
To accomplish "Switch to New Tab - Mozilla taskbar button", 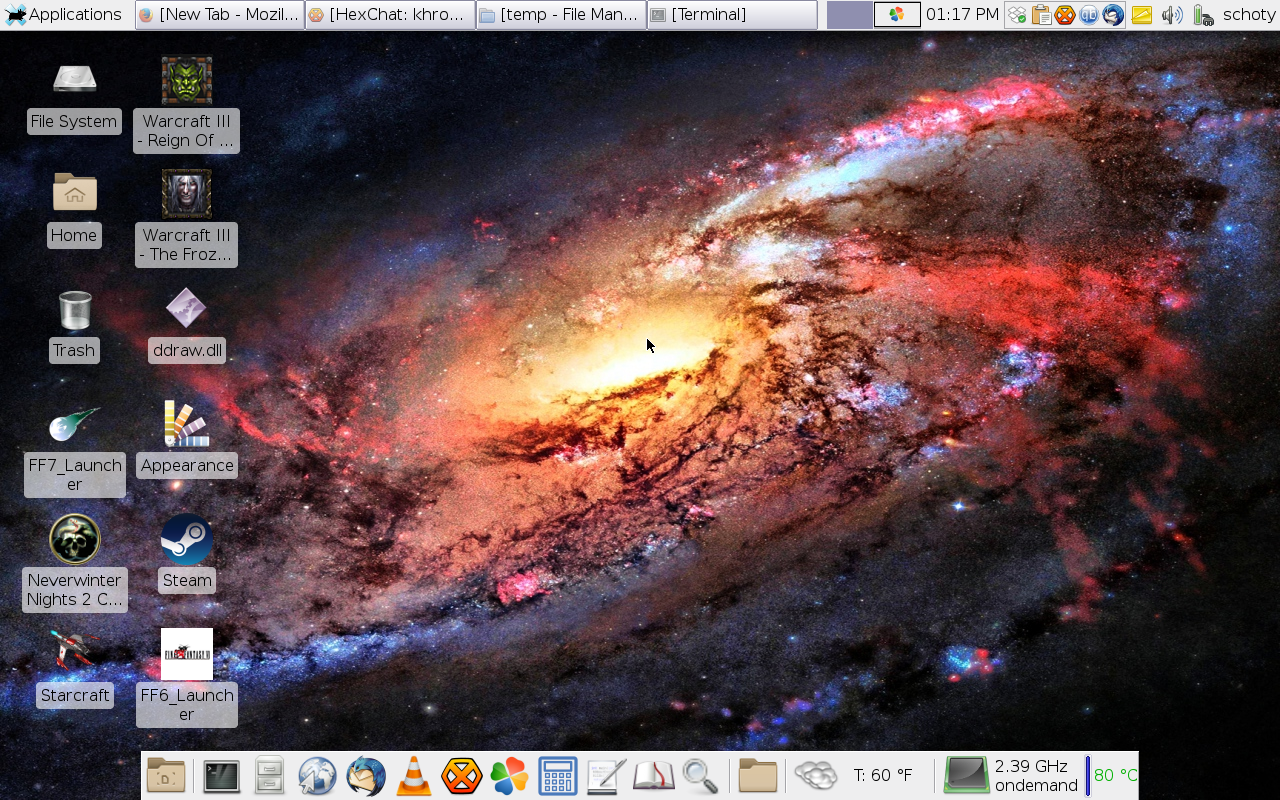I will [219, 14].
